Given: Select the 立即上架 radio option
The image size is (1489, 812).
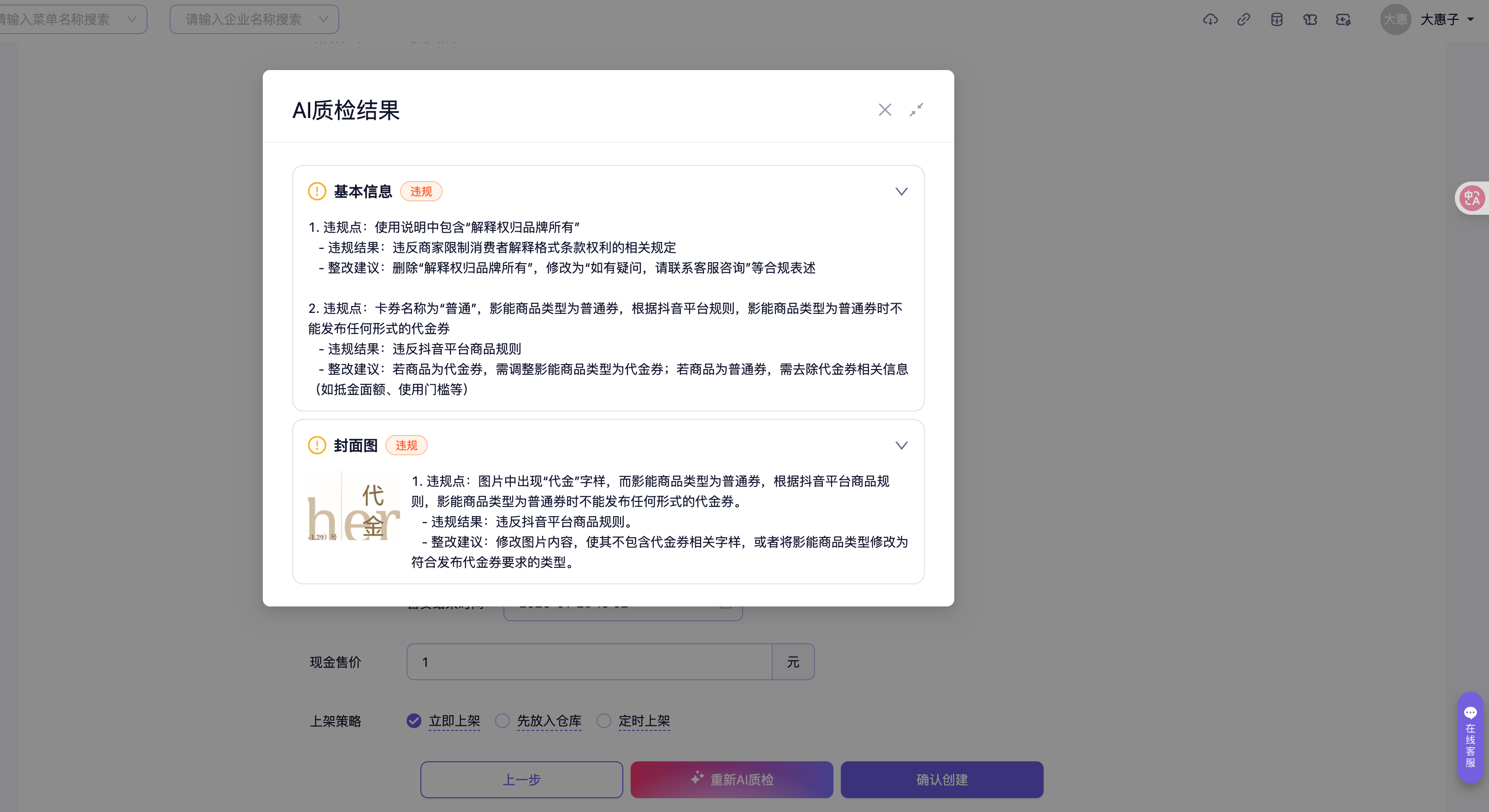Looking at the screenshot, I should point(414,721).
